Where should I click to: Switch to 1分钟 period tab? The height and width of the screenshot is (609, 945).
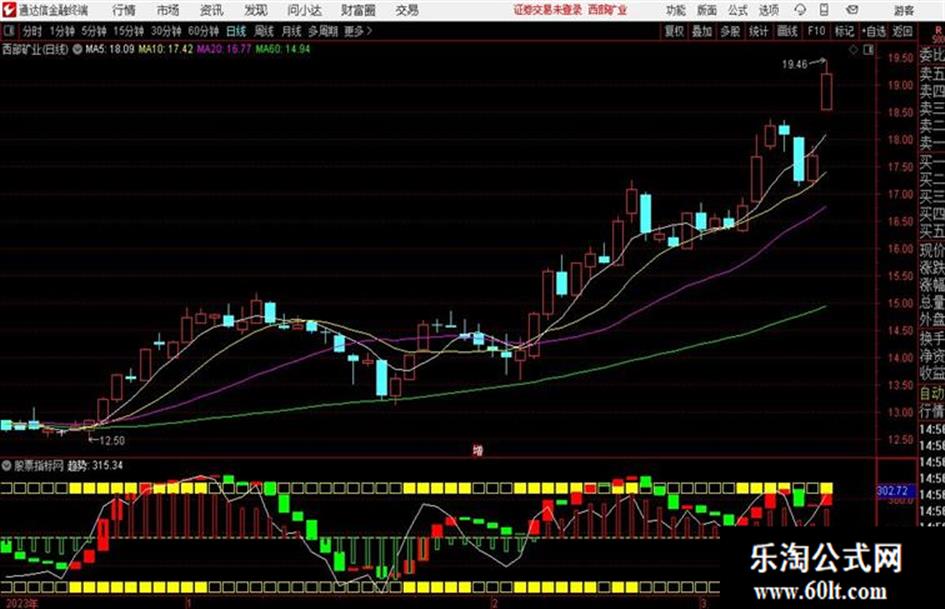(61, 31)
